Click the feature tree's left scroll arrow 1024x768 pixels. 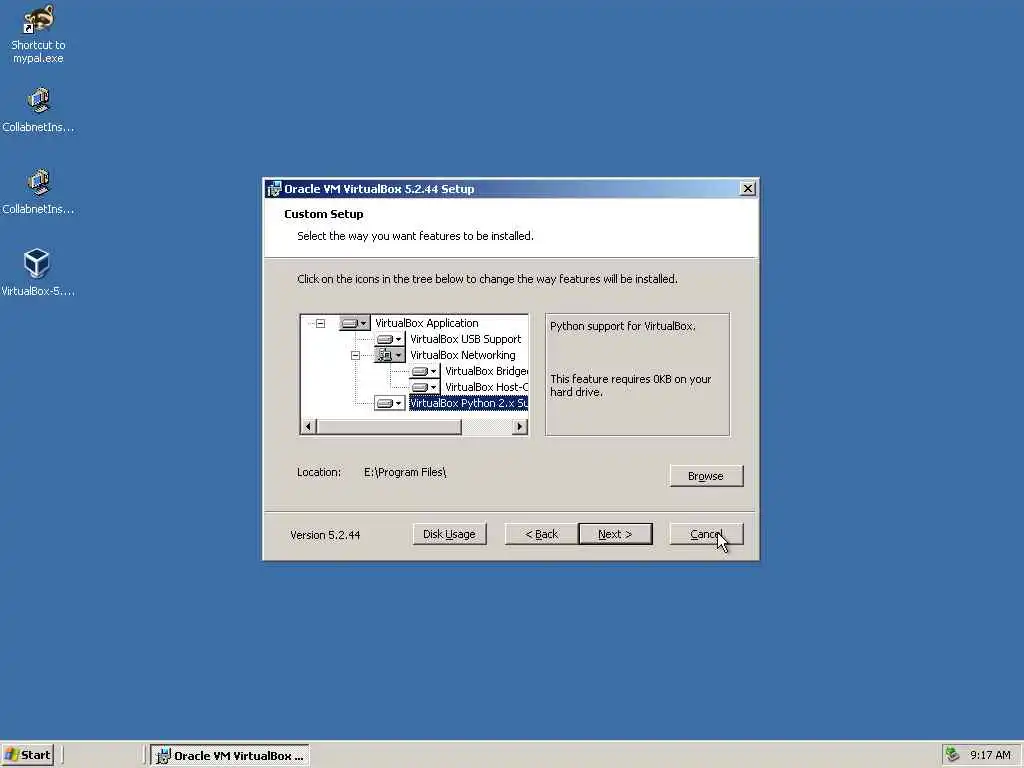308,427
